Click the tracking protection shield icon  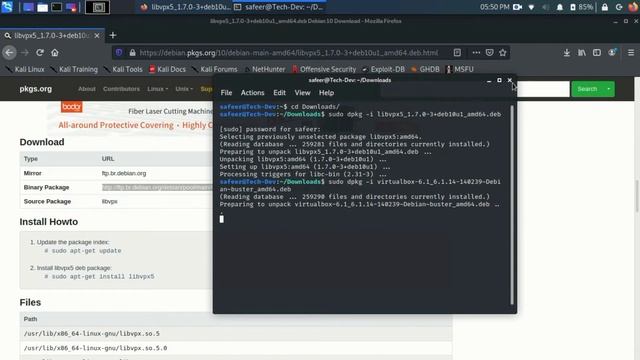pos(119,53)
